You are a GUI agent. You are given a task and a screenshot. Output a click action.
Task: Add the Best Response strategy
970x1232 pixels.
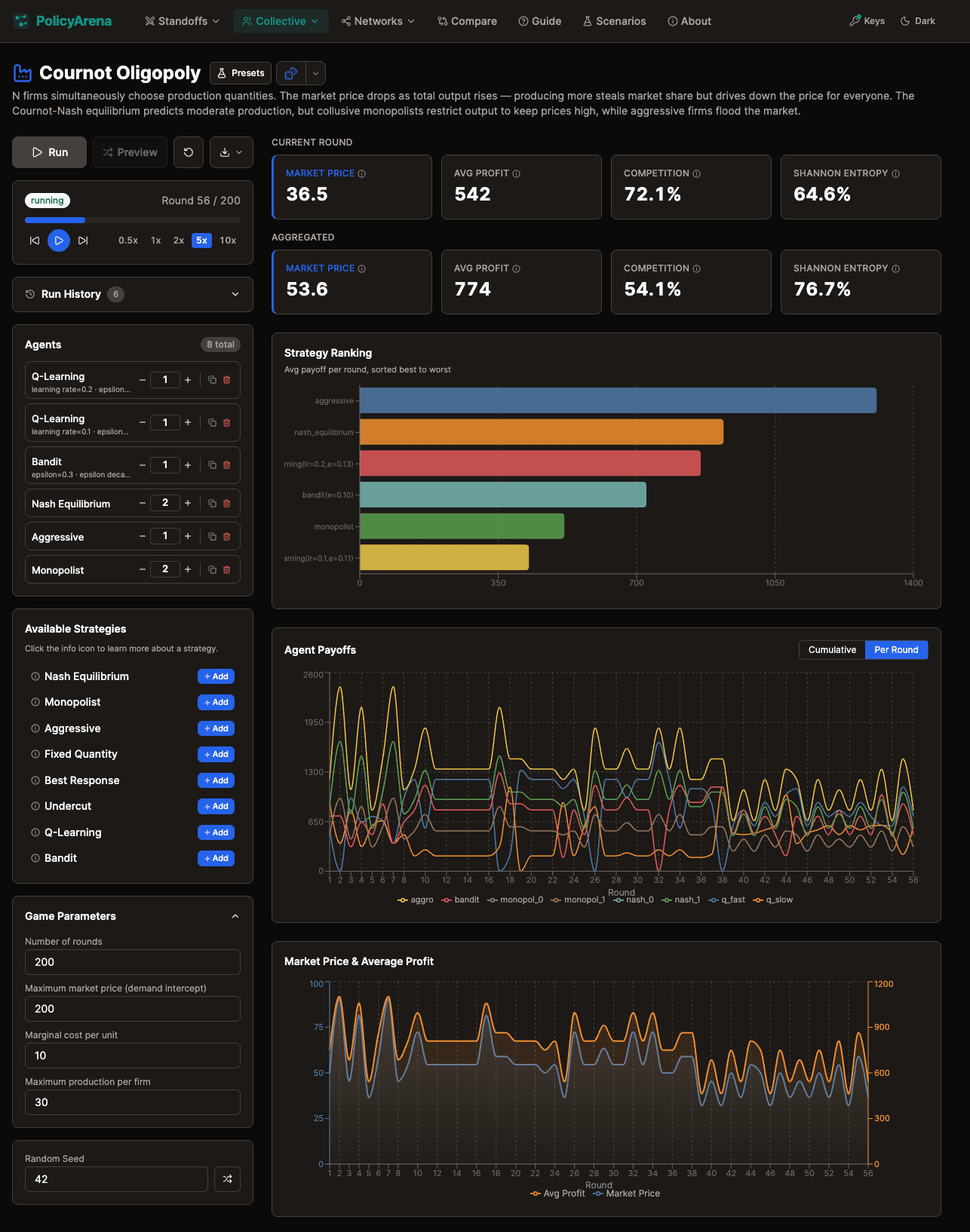pyautogui.click(x=216, y=780)
